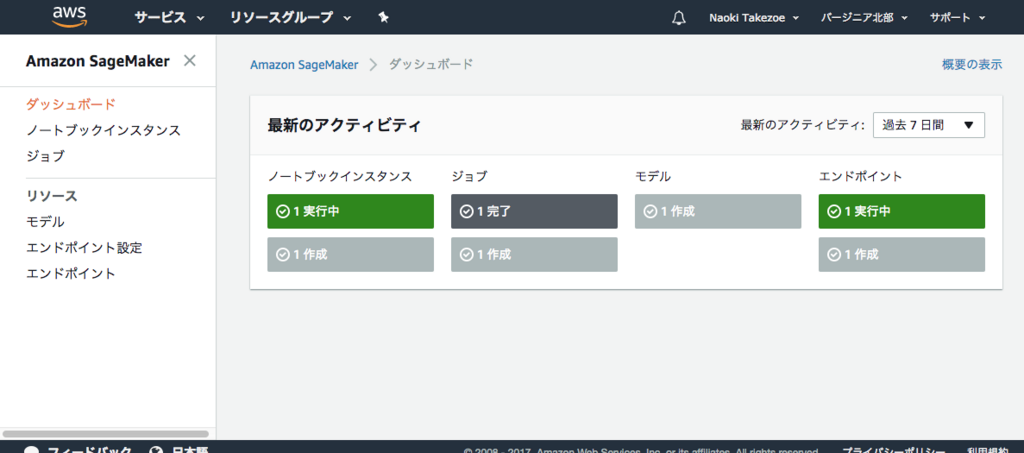Open the サポート support menu
Screen dimensions: 1024x453
pyautogui.click(x=957, y=18)
